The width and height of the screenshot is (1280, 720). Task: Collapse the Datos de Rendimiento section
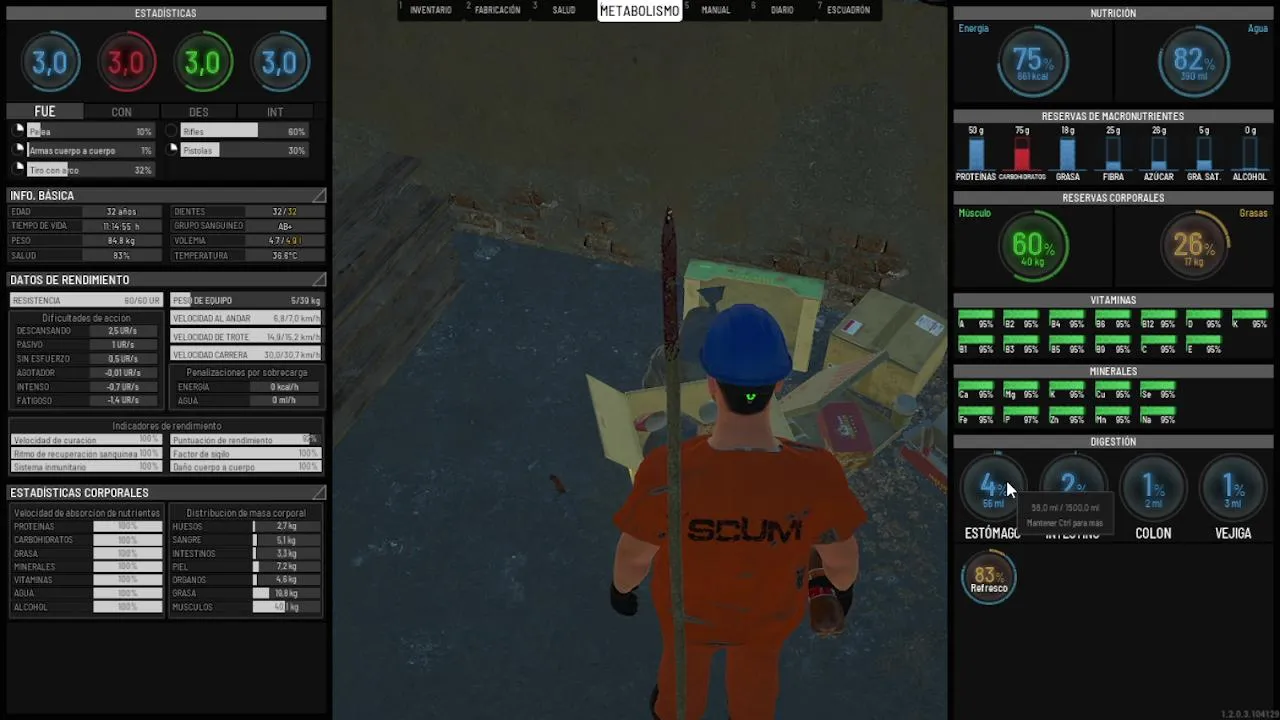click(x=319, y=280)
